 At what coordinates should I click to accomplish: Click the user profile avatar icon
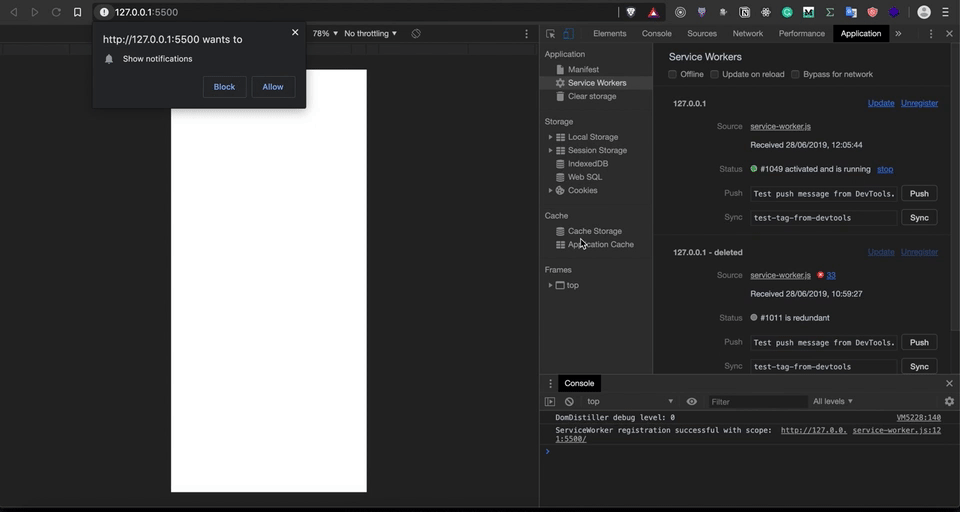pos(924,12)
